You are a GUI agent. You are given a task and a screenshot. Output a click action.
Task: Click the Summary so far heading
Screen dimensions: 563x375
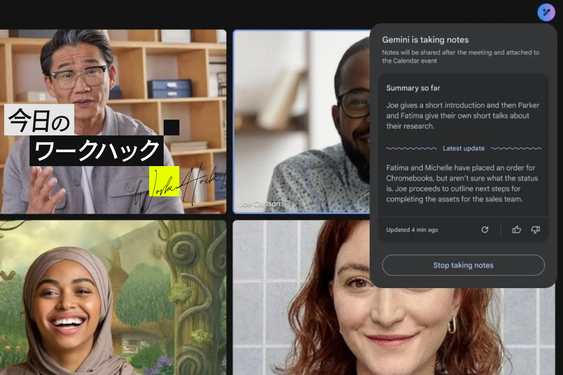413,88
